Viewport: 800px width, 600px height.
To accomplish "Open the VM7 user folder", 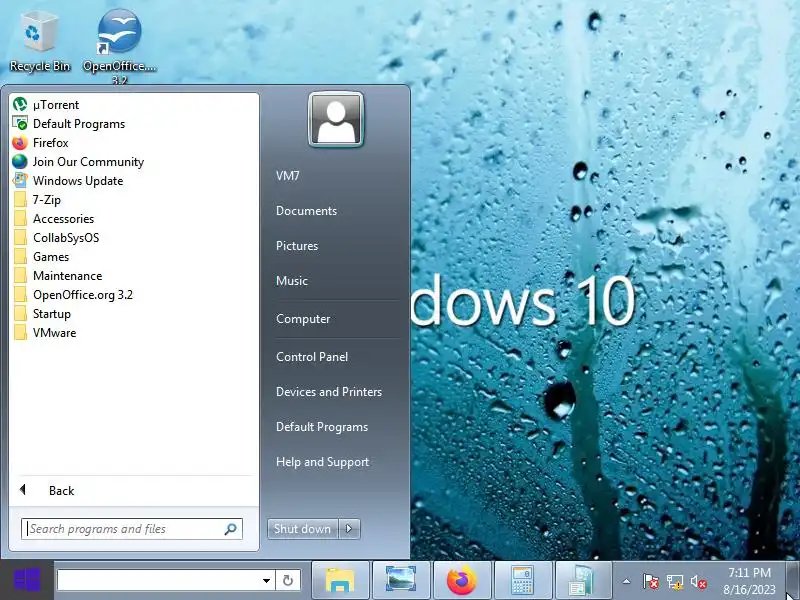I will pos(288,176).
